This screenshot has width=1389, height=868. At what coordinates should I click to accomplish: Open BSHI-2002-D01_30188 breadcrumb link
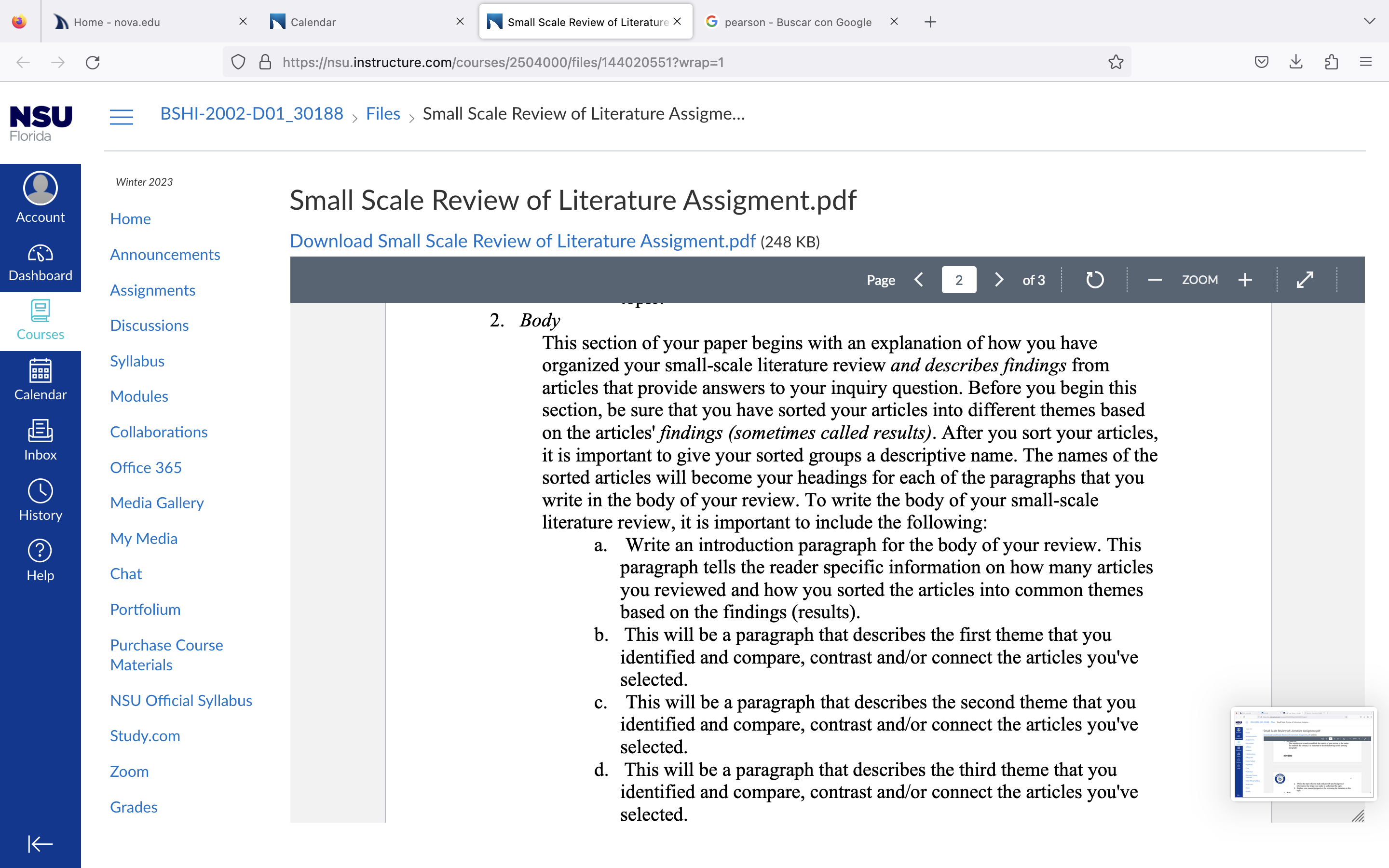[251, 114]
